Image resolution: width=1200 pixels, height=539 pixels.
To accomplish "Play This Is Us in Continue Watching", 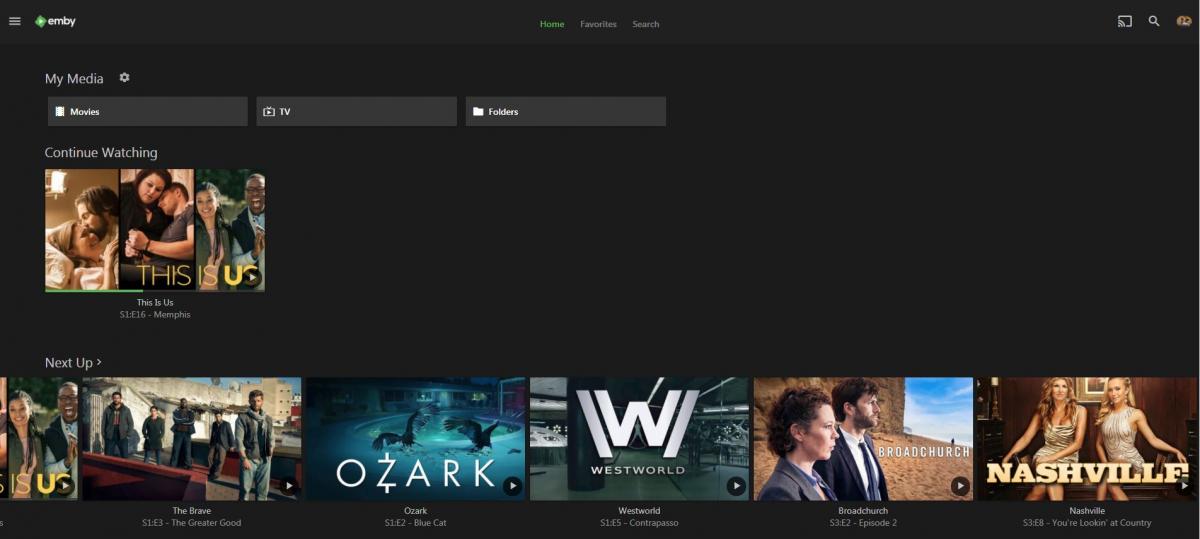I will pyautogui.click(x=250, y=277).
